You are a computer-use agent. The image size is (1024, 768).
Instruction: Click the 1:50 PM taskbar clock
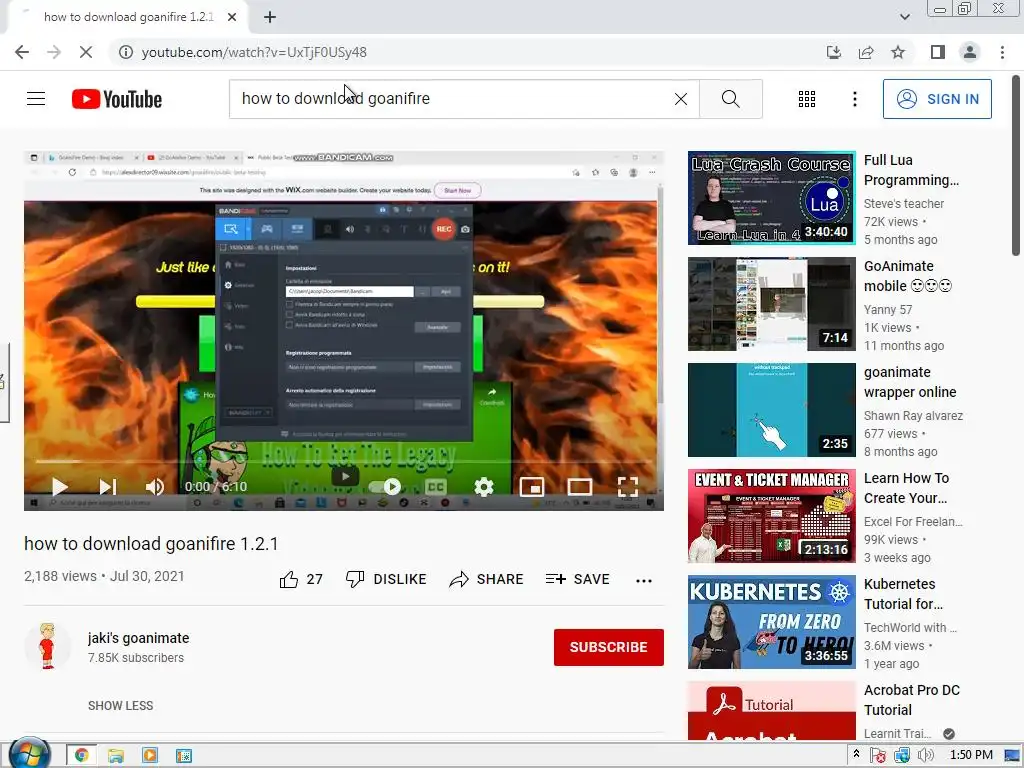tap(971, 755)
